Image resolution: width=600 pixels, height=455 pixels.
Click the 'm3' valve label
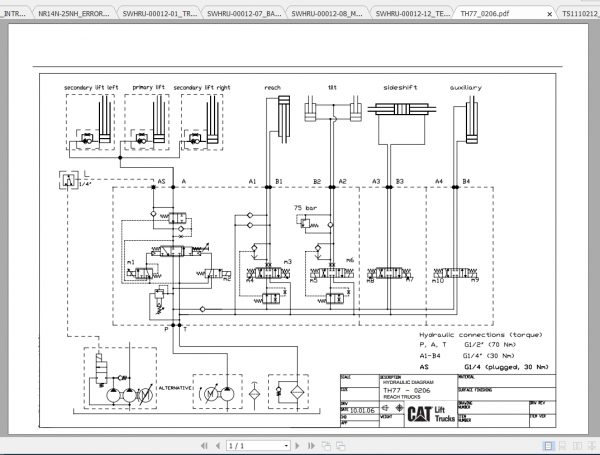click(x=288, y=262)
